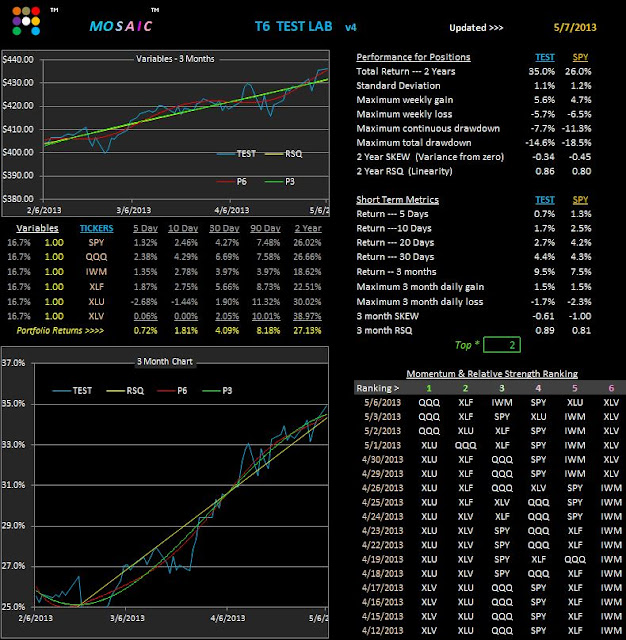Select the 'Total Return --- 2 Years' row label

click(x=406, y=71)
